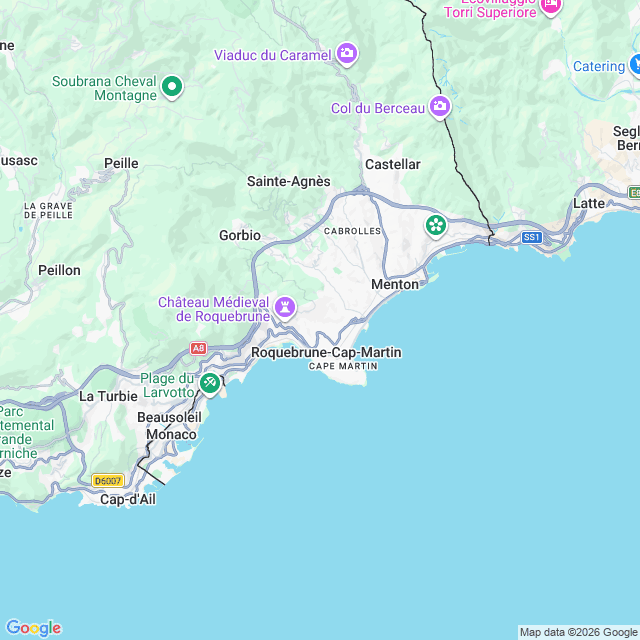Open the Viaduc du Caramel camera pin
The height and width of the screenshot is (640, 640).
point(347,54)
